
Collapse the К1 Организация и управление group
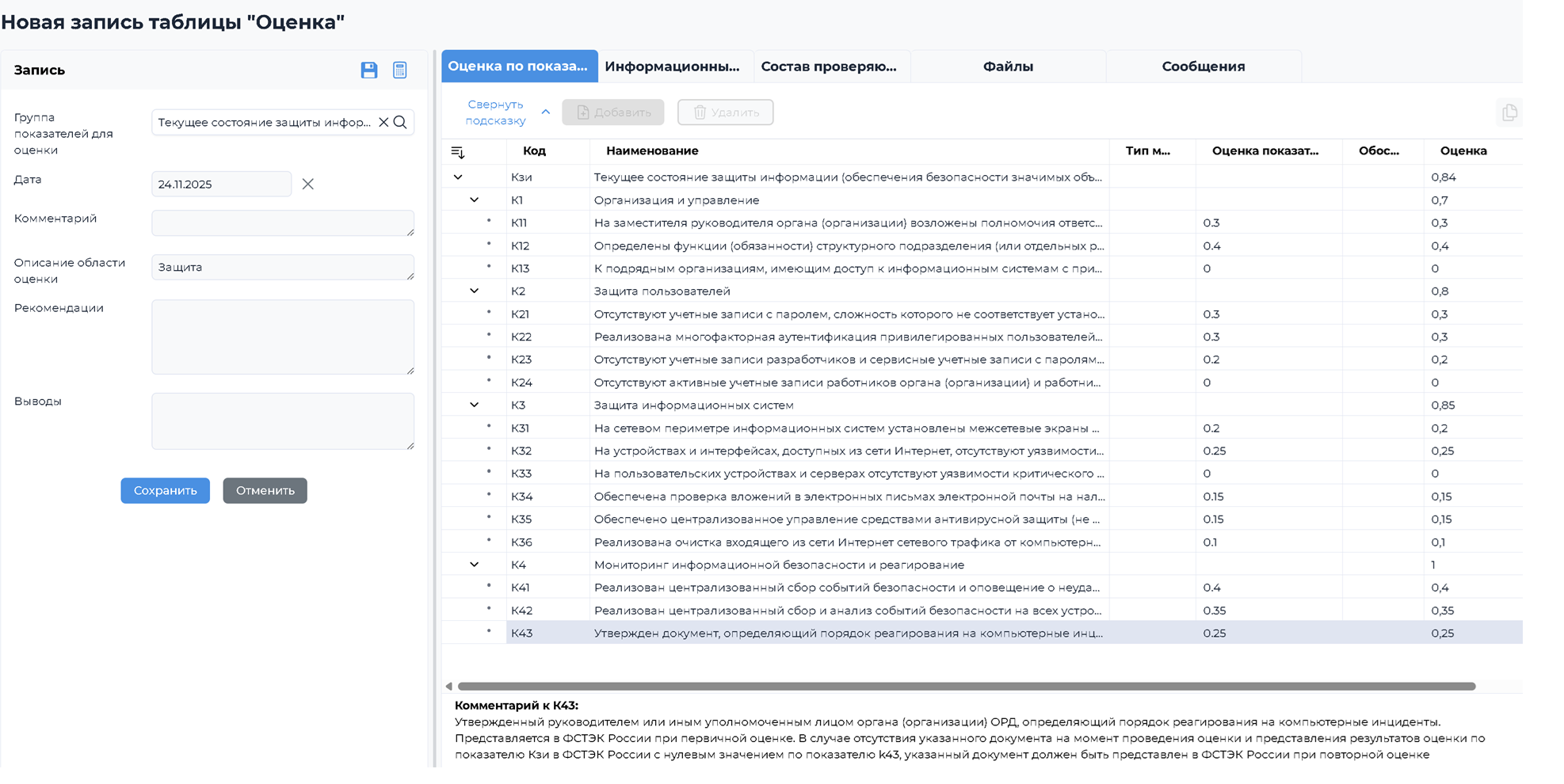(474, 200)
